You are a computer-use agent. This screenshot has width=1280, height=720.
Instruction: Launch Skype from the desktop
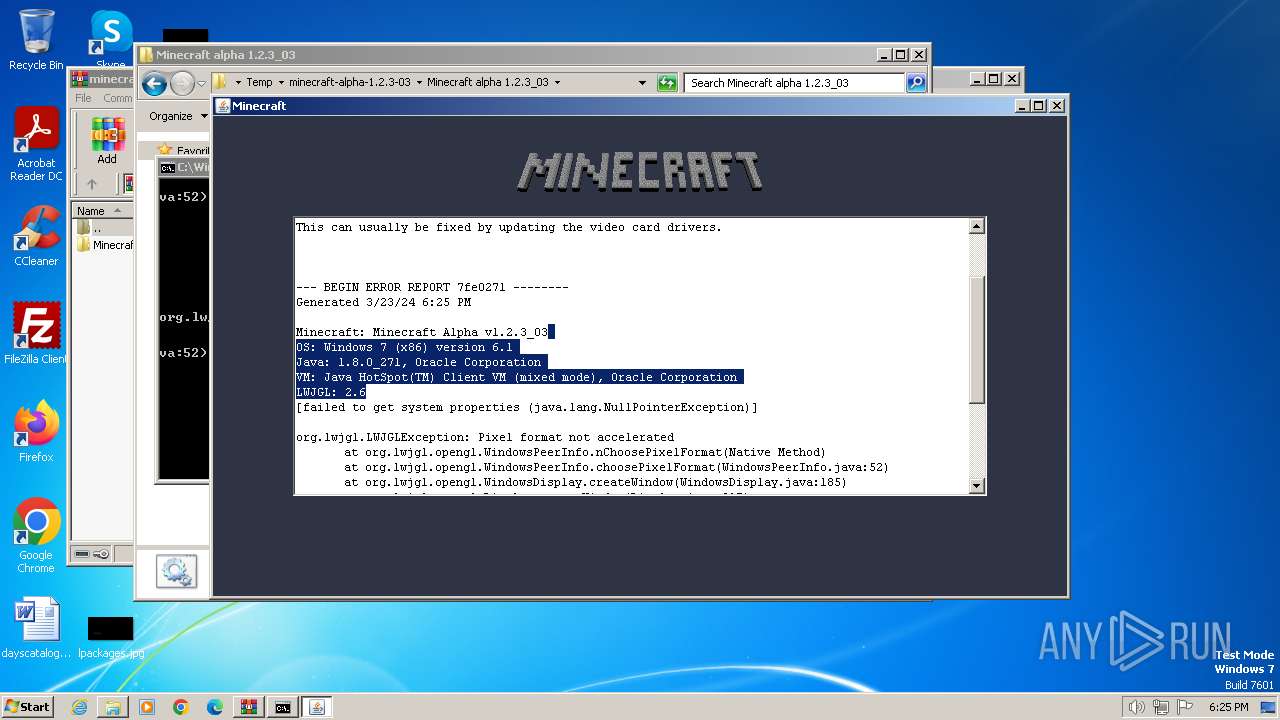[x=110, y=40]
